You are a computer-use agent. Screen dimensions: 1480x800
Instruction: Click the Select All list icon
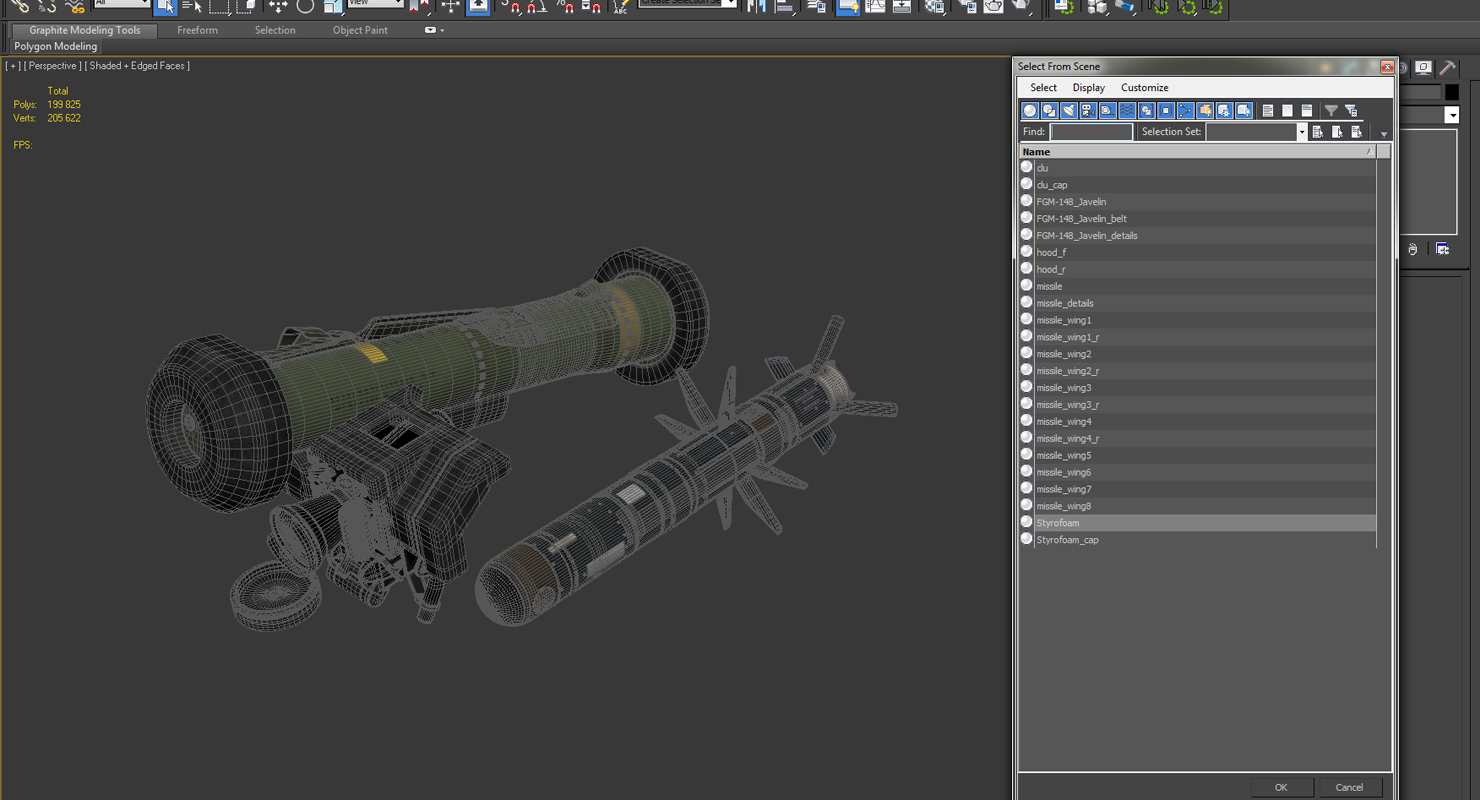coord(1268,110)
